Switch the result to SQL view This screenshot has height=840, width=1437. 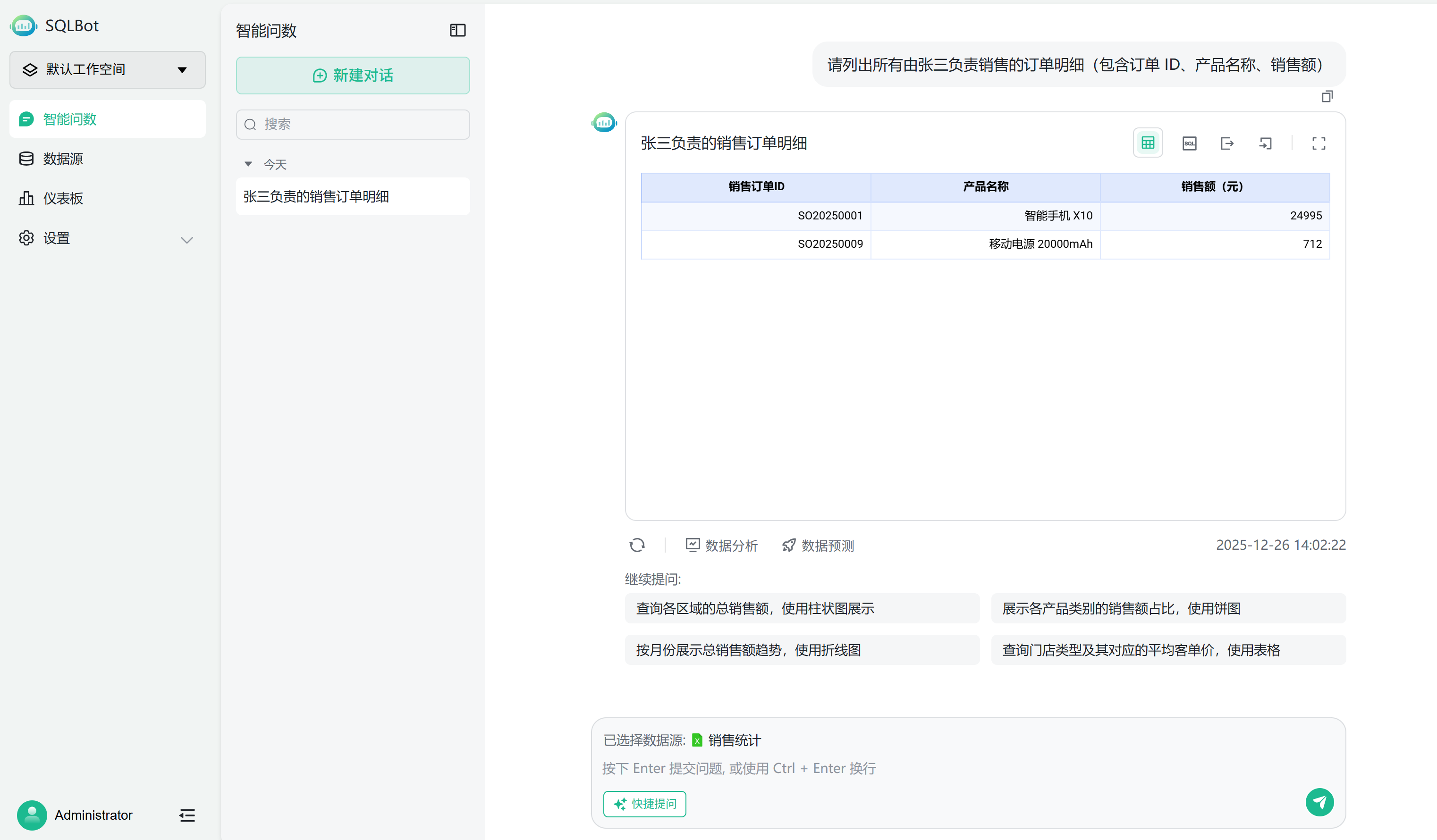pos(1190,143)
